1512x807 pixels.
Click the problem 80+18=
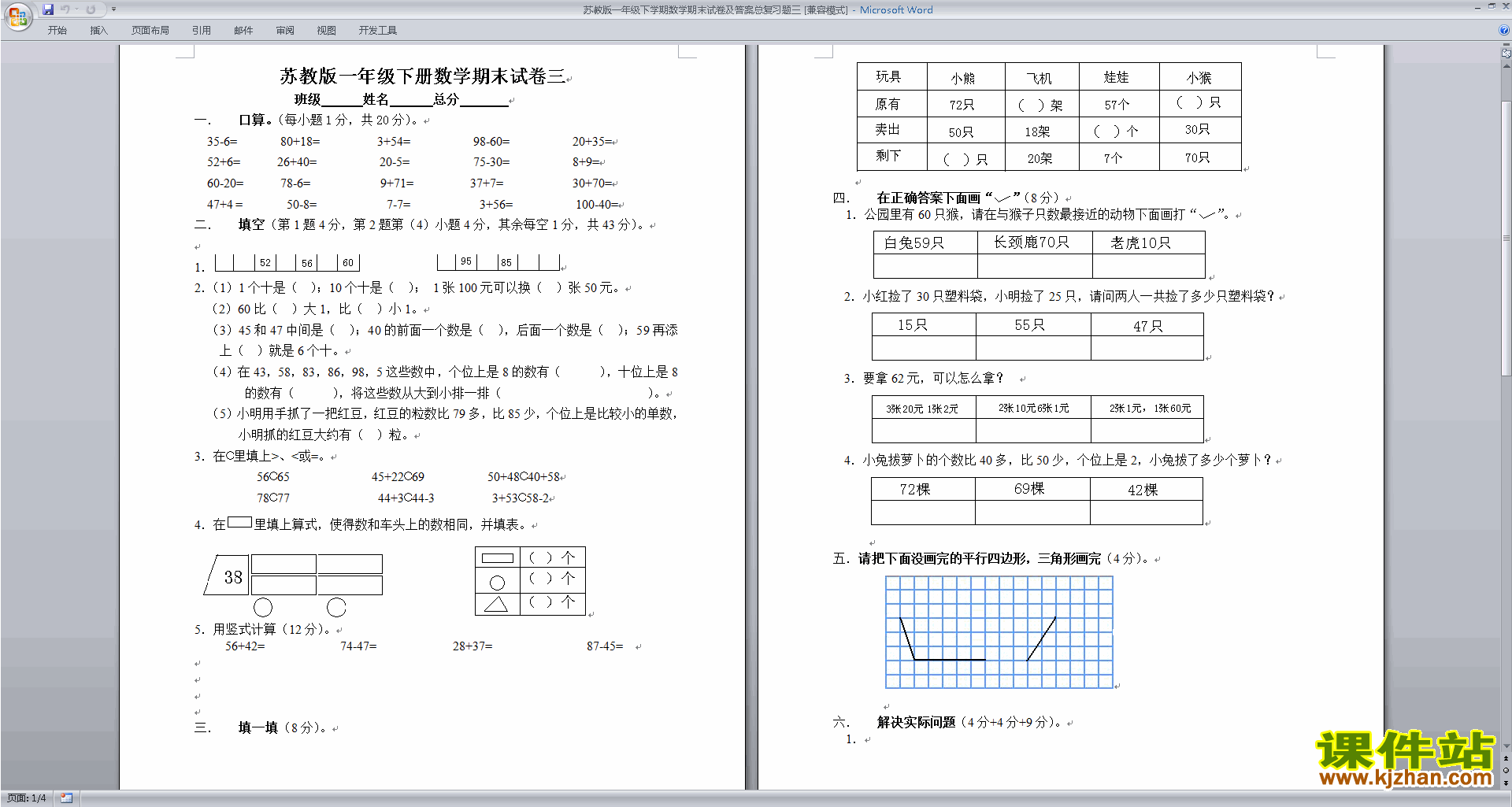(x=300, y=142)
